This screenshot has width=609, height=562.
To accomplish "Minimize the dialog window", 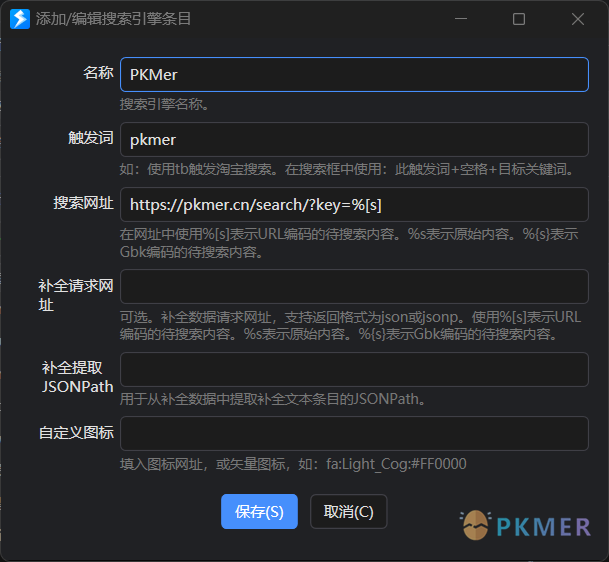I will [461, 19].
